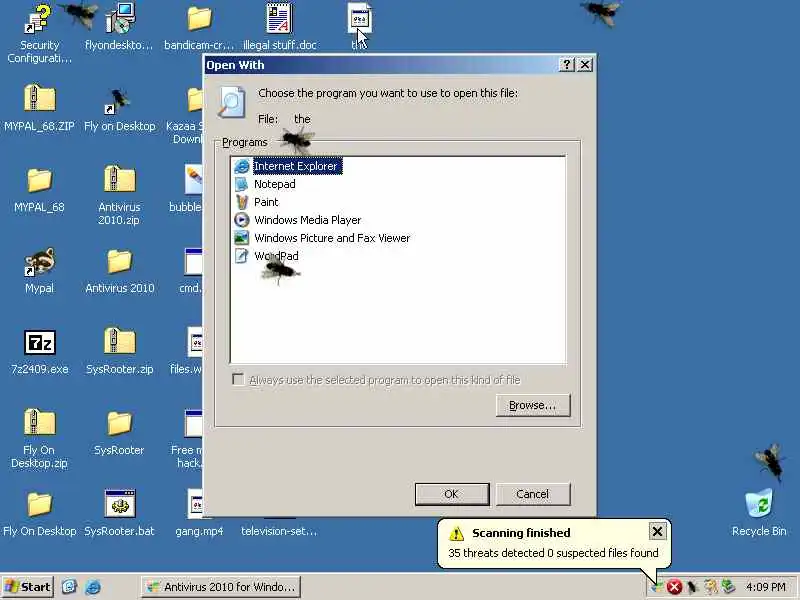
Task: Click the taskbar clock showing 4:09 PM
Action: [x=766, y=587]
